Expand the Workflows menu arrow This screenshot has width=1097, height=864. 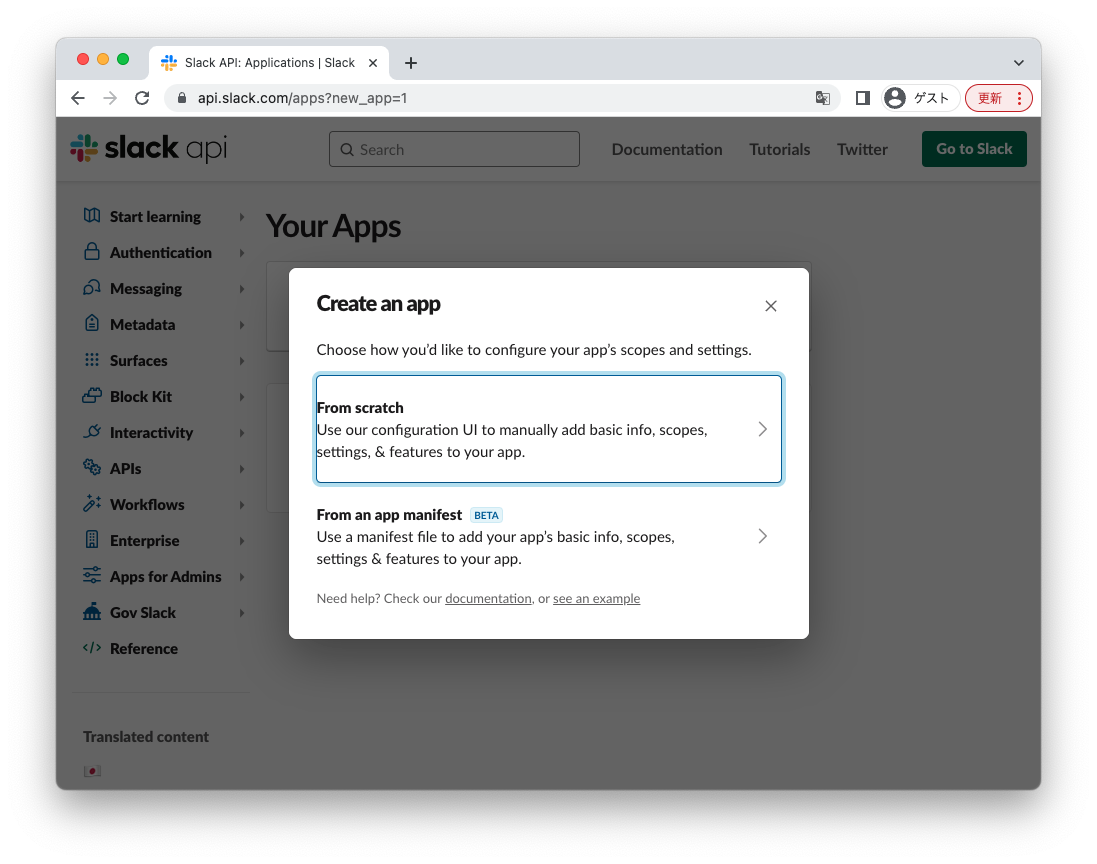241,505
